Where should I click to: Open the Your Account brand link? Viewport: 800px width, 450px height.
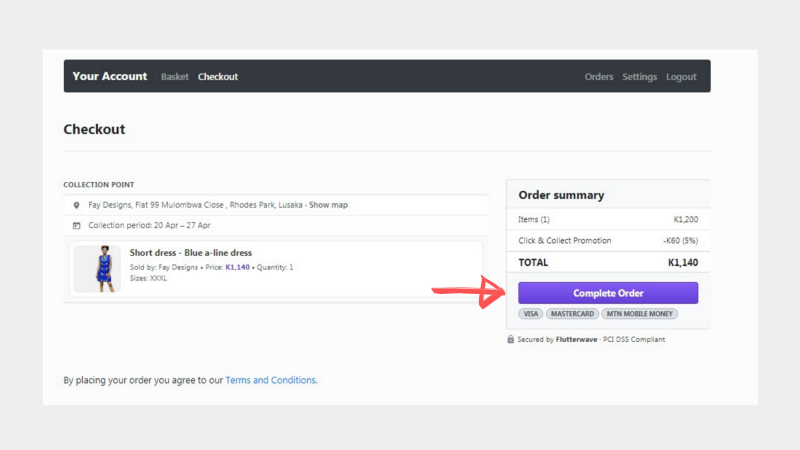click(110, 76)
